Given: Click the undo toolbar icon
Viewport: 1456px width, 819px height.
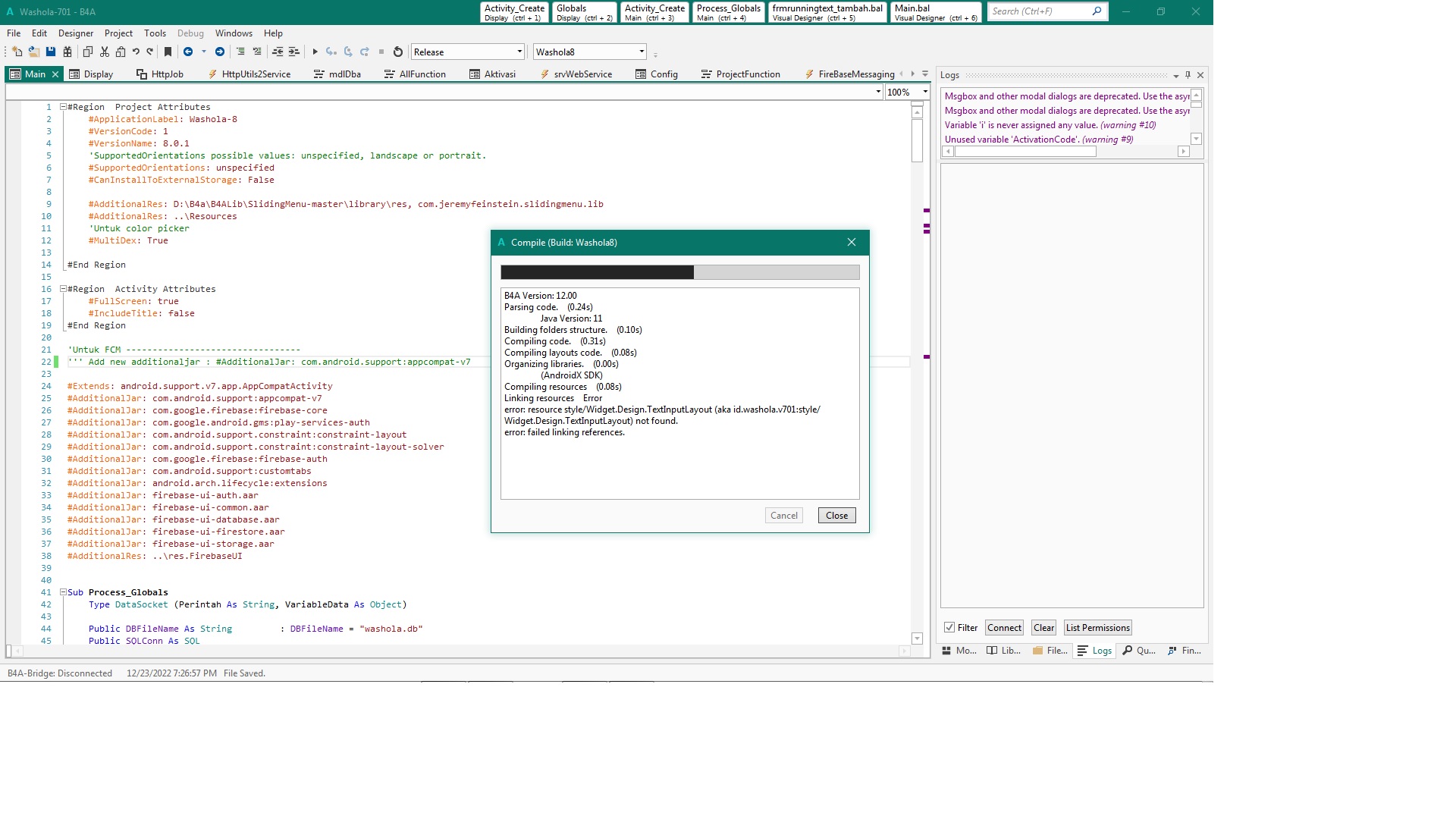Looking at the screenshot, I should coord(136,52).
